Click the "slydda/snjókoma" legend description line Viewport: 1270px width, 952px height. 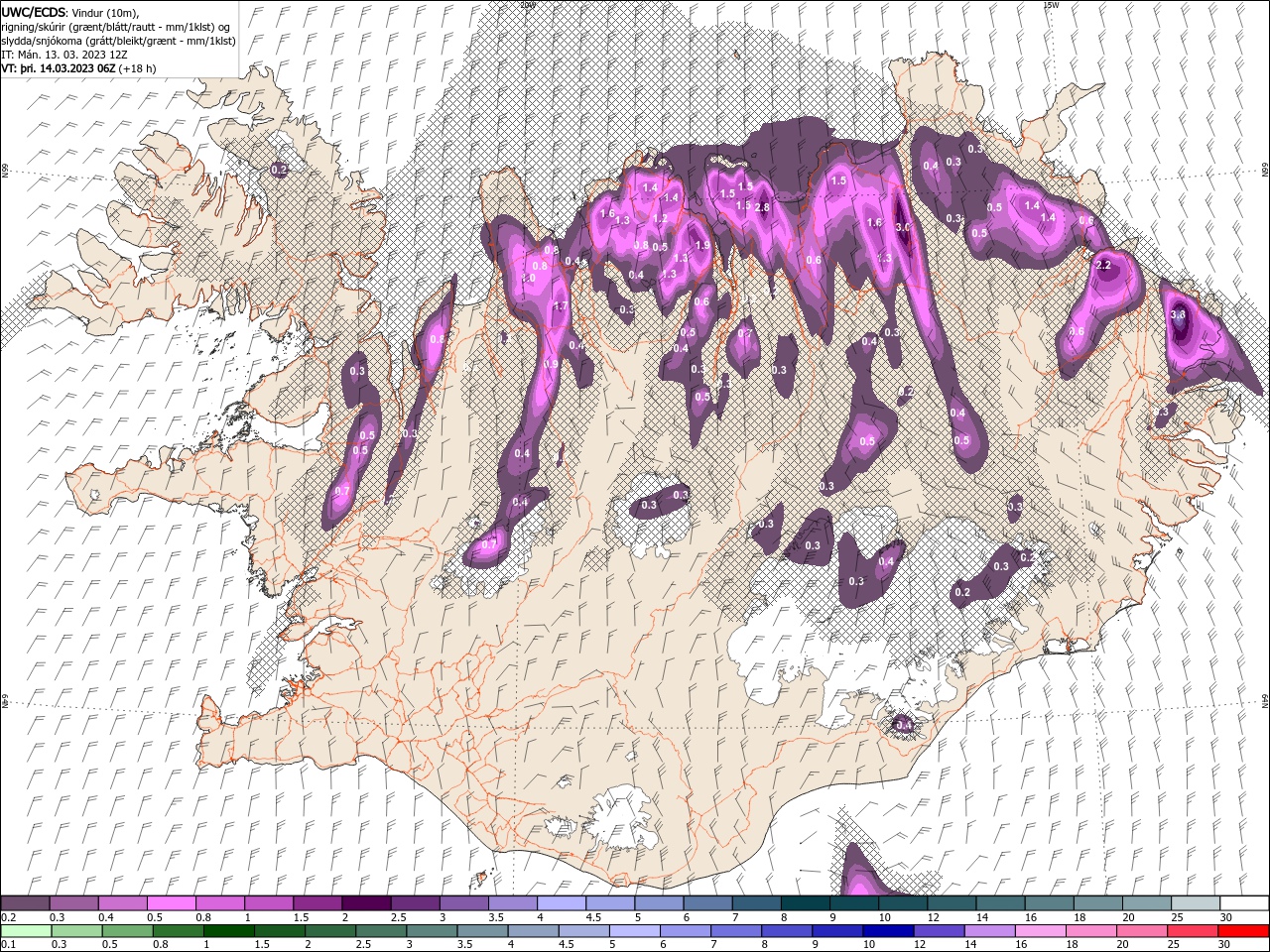(x=118, y=41)
